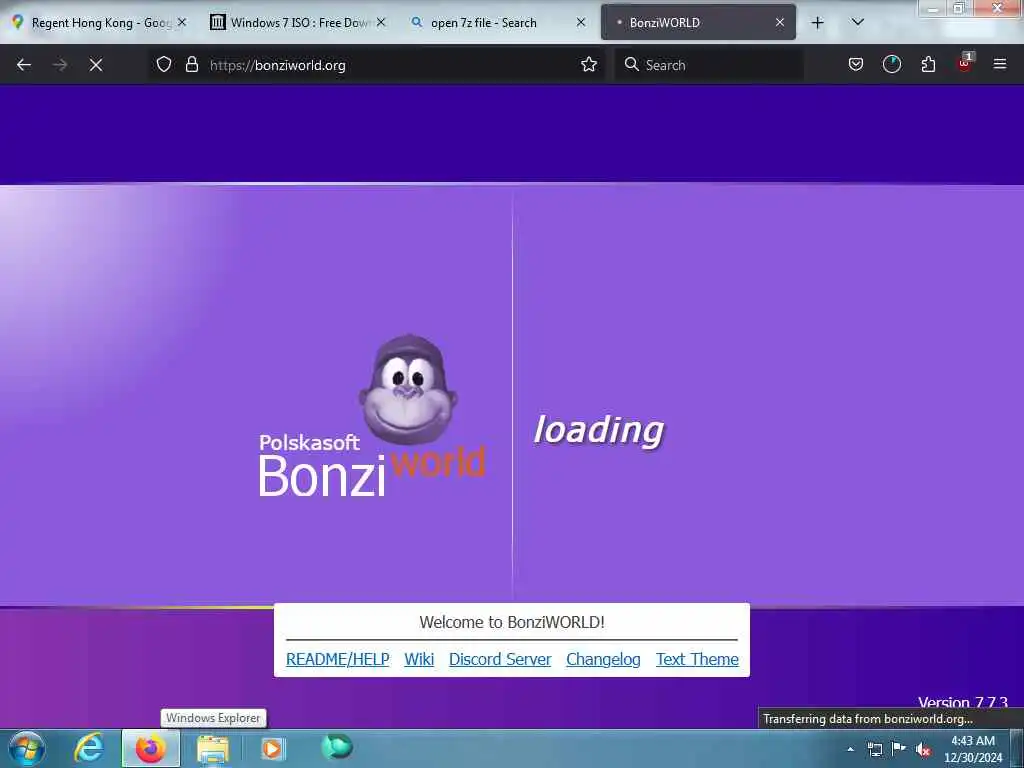The image size is (1024, 768).
Task: Open the Action Center flag icon
Action: (x=899, y=749)
